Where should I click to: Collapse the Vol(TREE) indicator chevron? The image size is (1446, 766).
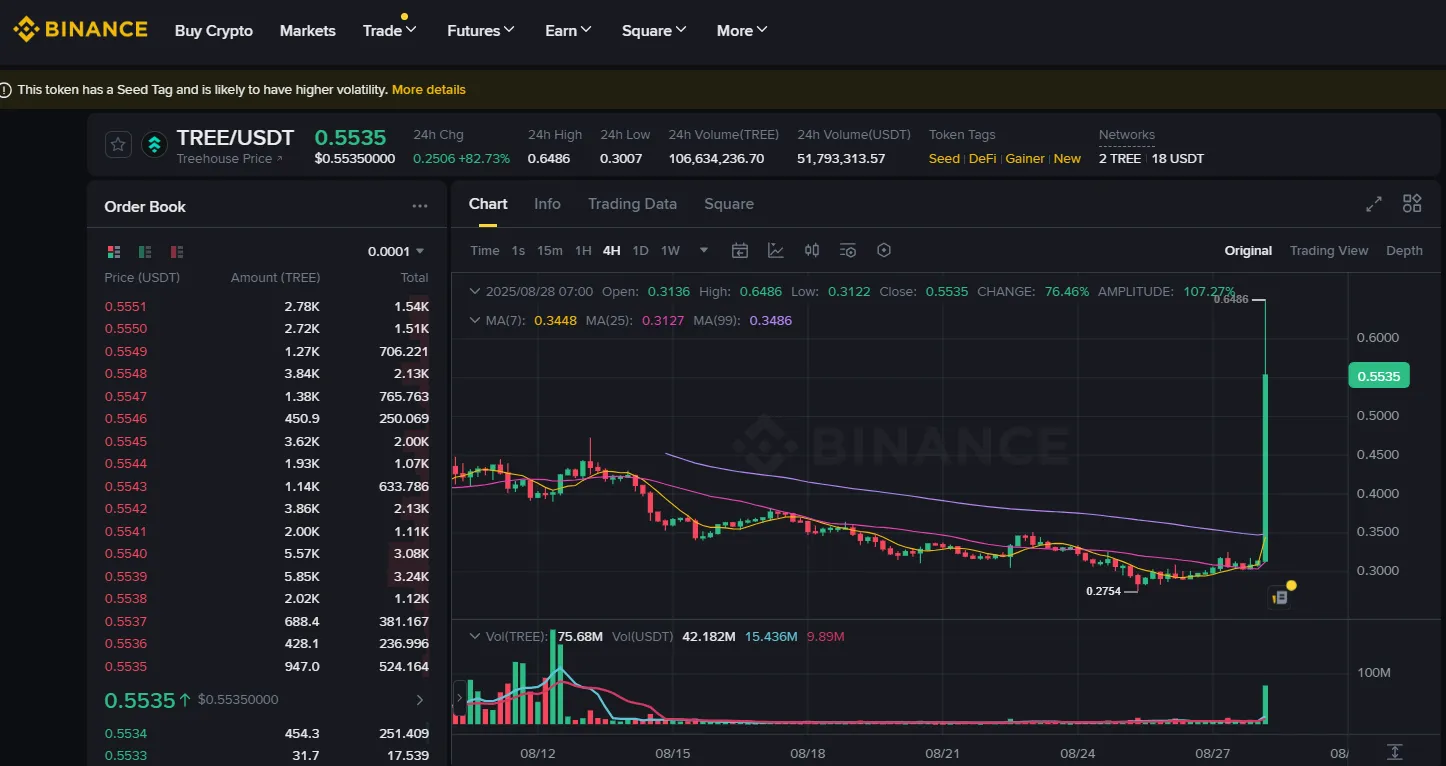point(475,637)
